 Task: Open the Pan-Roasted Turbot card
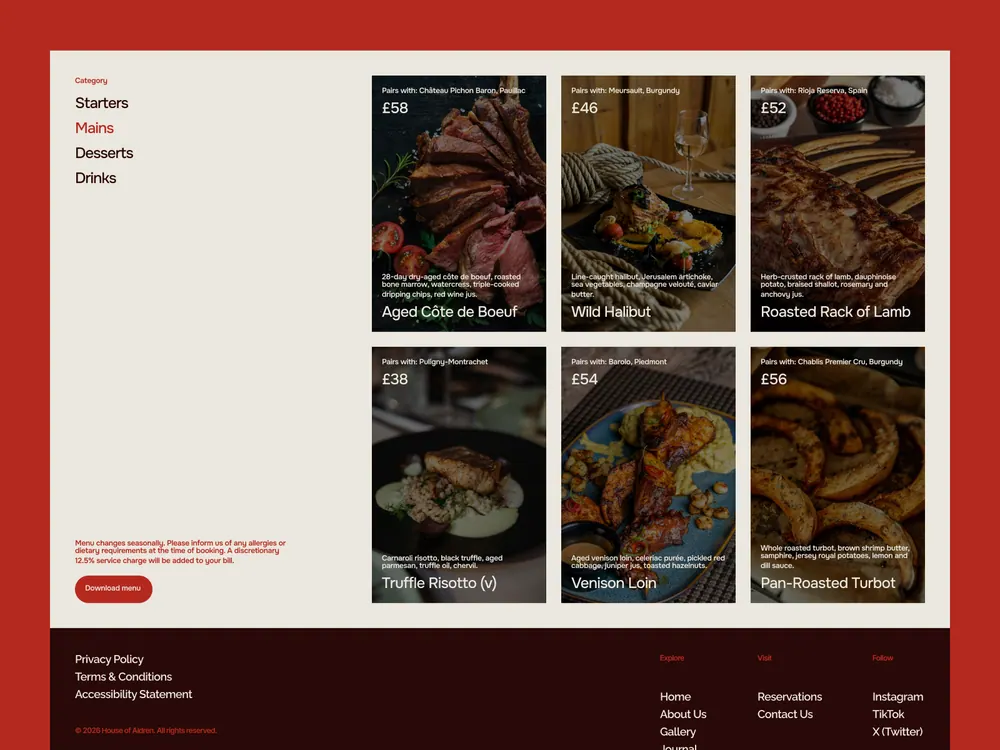837,474
